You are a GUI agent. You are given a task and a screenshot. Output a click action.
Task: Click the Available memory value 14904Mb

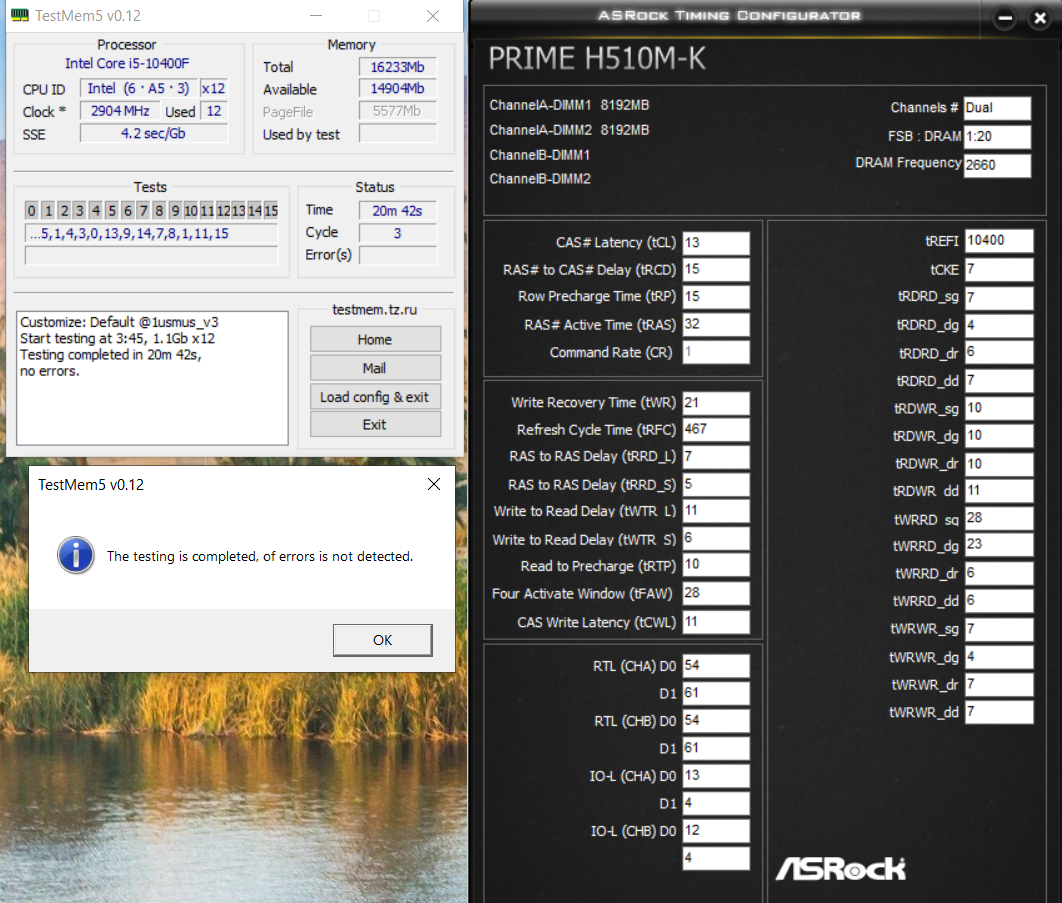tap(398, 89)
